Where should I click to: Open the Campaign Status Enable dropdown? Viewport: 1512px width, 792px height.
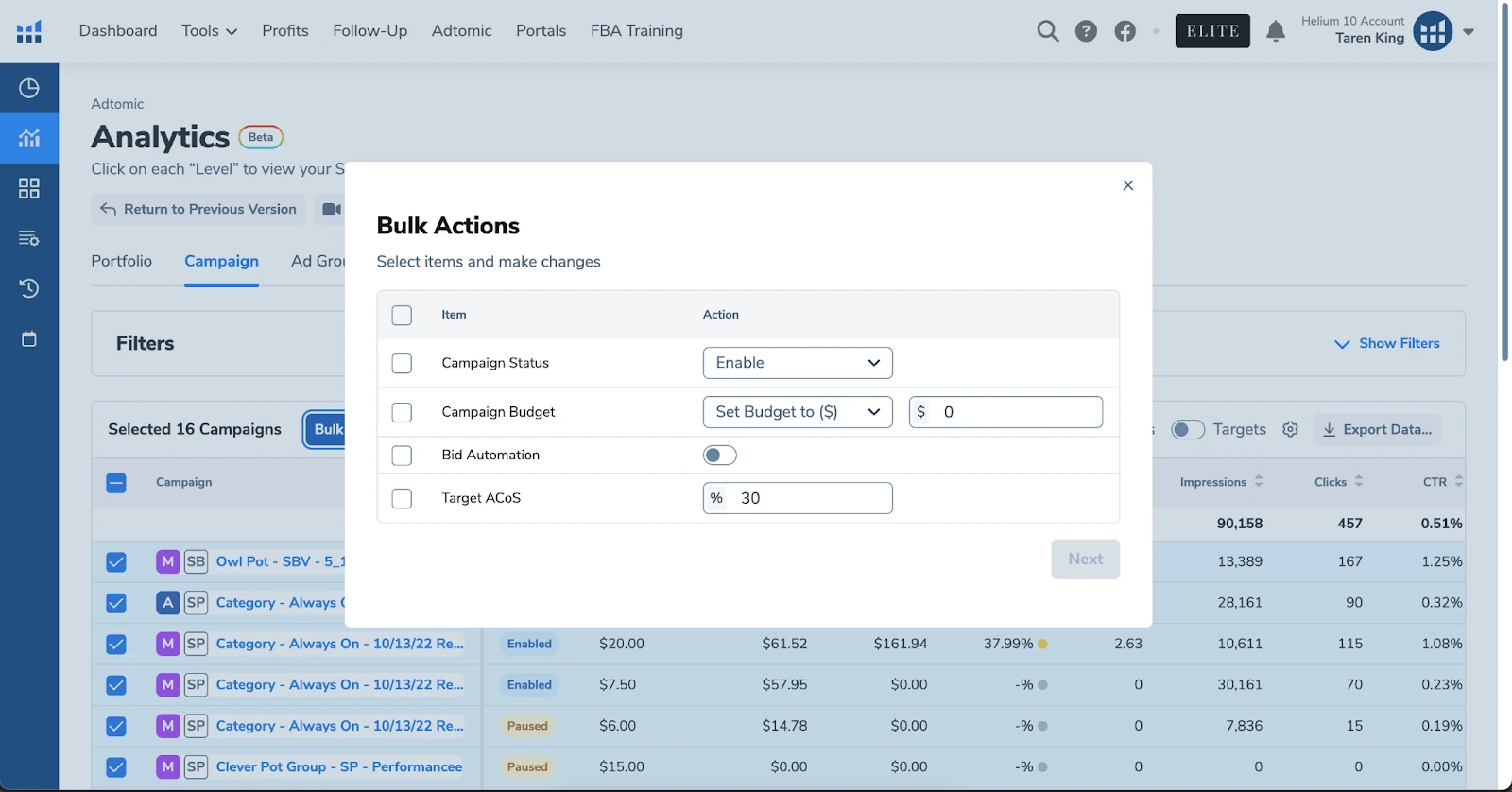(798, 363)
